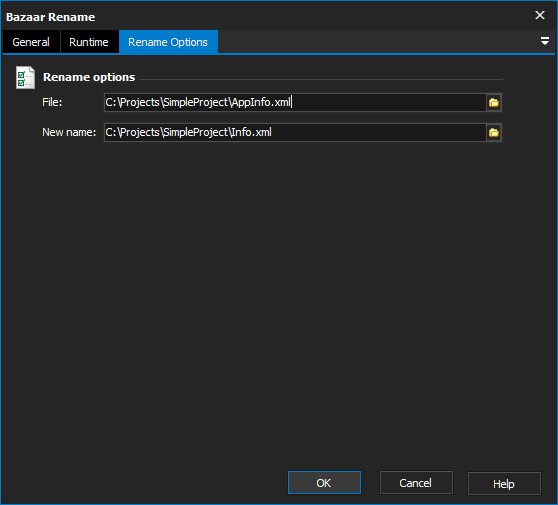This screenshot has height=505, width=558.
Task: Close the Bazaar Rename window
Action: click(x=540, y=15)
